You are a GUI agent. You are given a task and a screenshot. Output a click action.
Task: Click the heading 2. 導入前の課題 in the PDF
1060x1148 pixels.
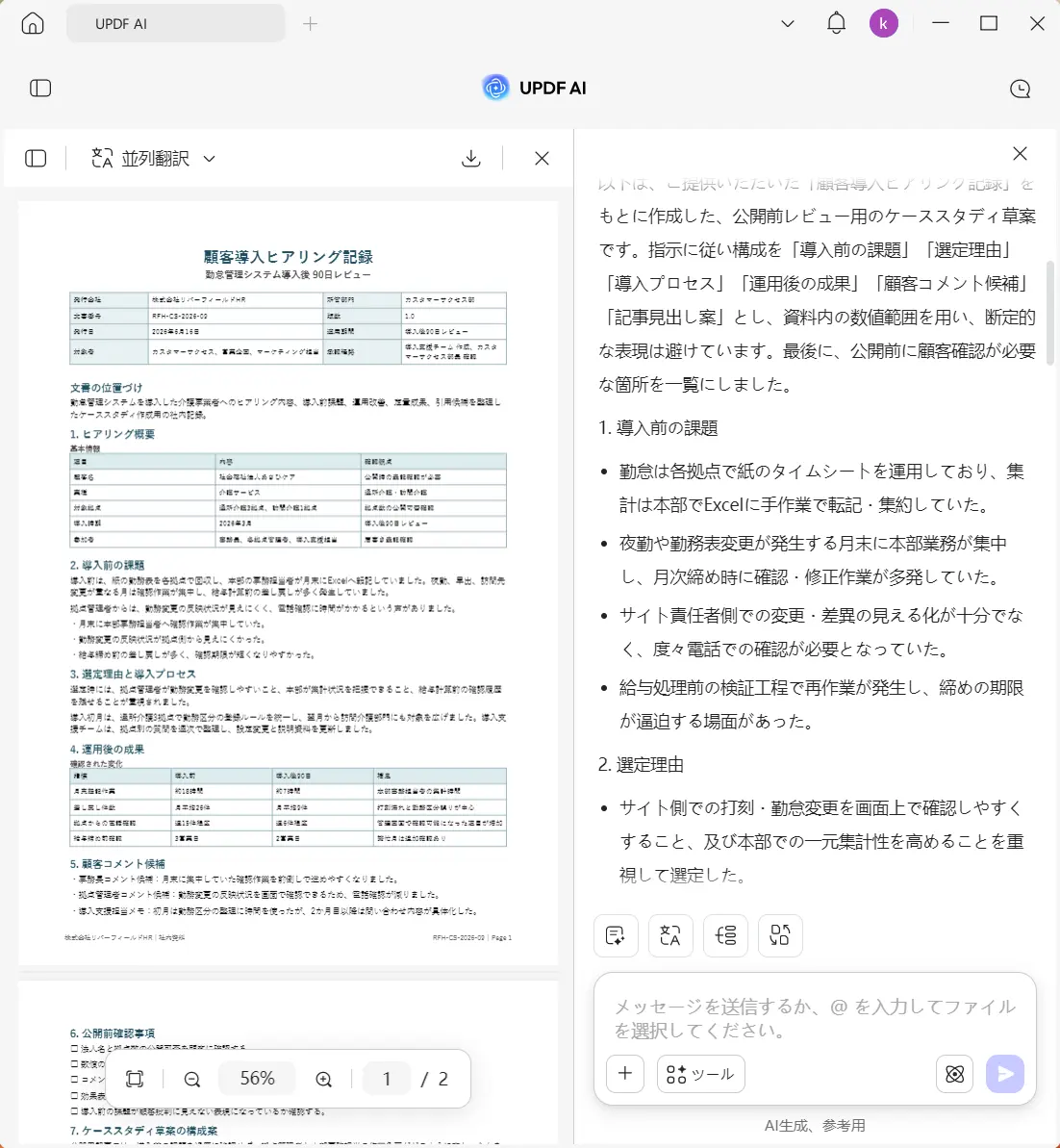click(x=108, y=565)
